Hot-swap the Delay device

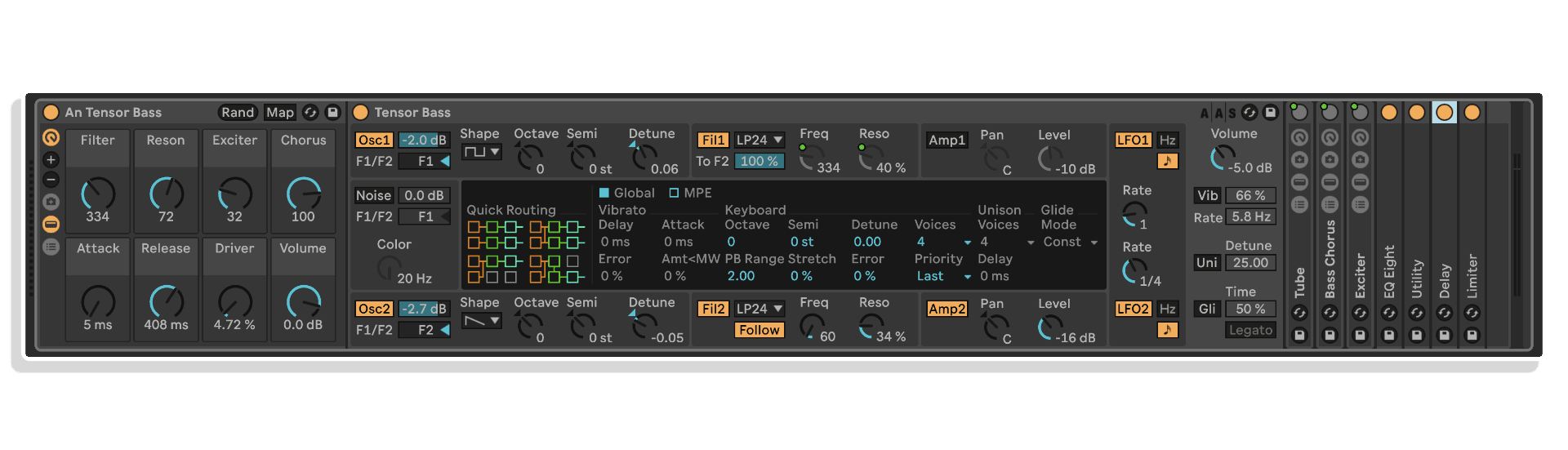(x=1444, y=313)
